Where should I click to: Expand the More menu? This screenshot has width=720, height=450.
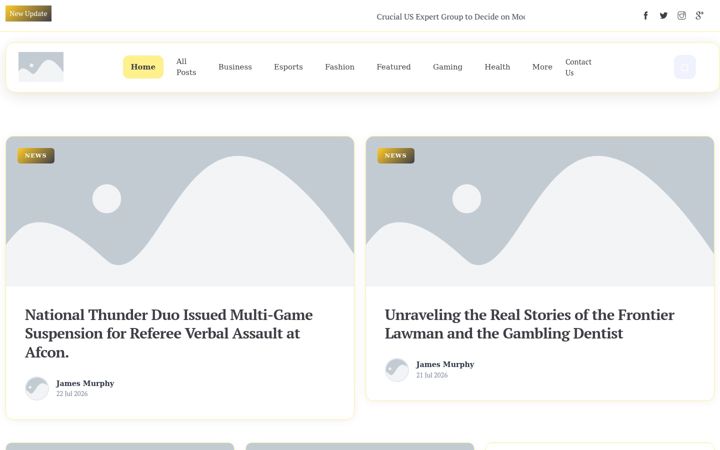click(542, 67)
